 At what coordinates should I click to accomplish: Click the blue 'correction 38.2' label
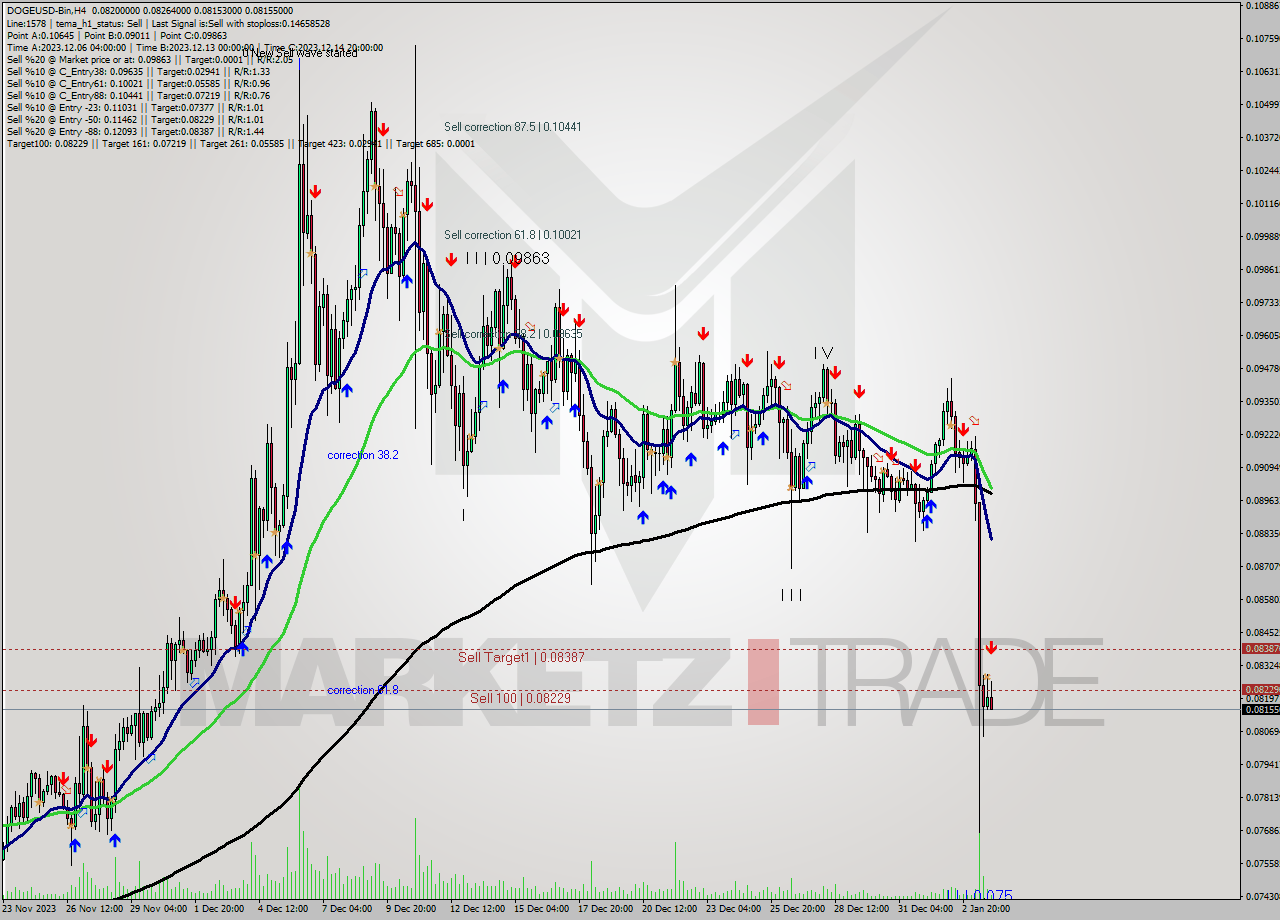point(363,455)
